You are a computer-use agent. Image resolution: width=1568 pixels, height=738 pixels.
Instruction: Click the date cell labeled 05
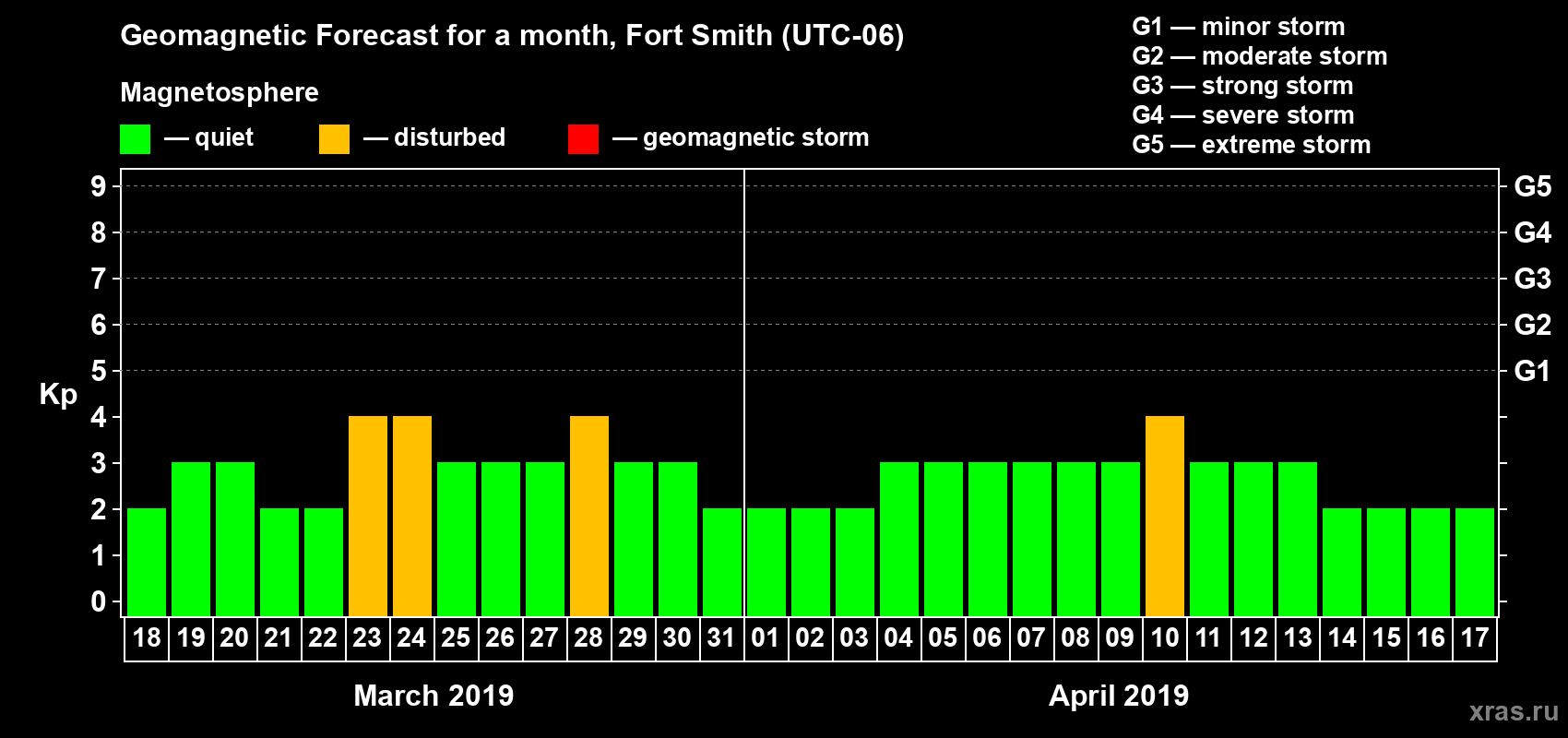[944, 638]
